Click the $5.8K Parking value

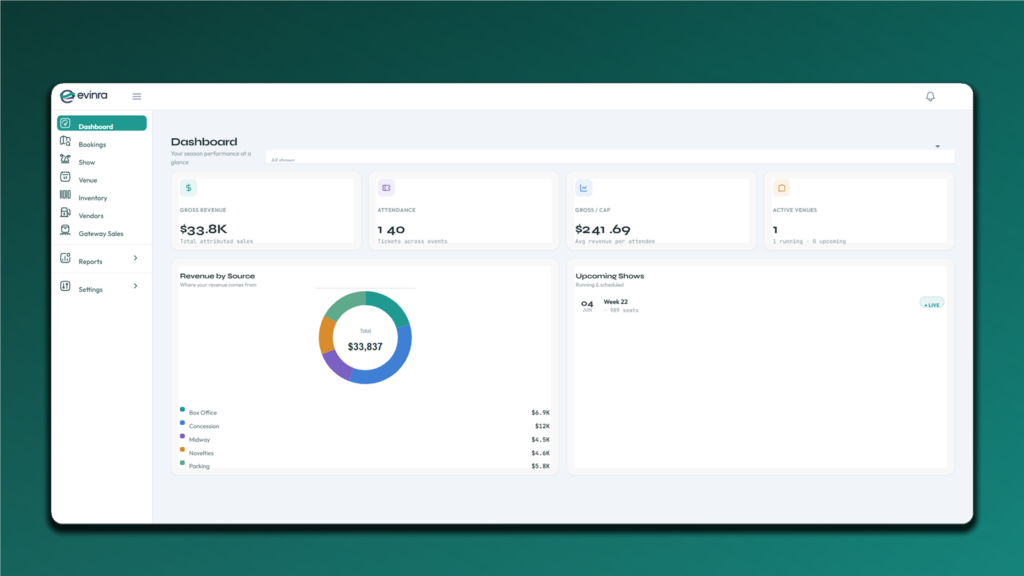540,466
